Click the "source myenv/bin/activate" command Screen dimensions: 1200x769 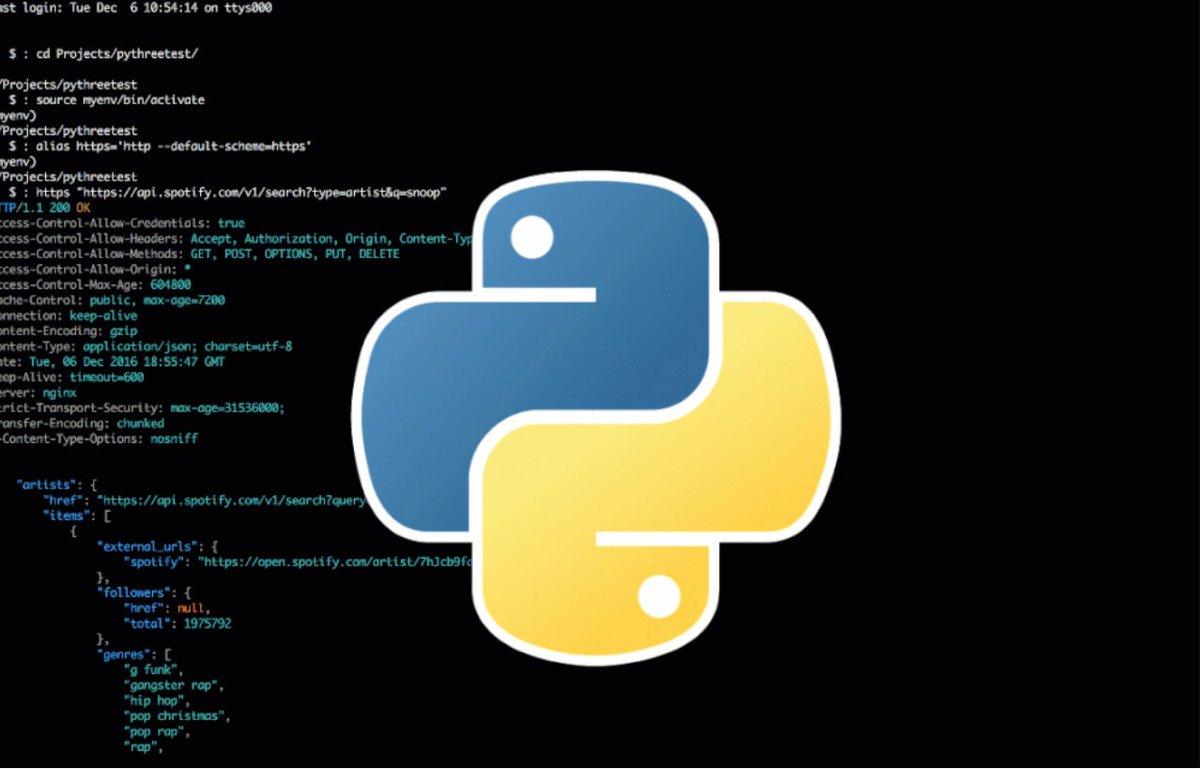point(120,100)
